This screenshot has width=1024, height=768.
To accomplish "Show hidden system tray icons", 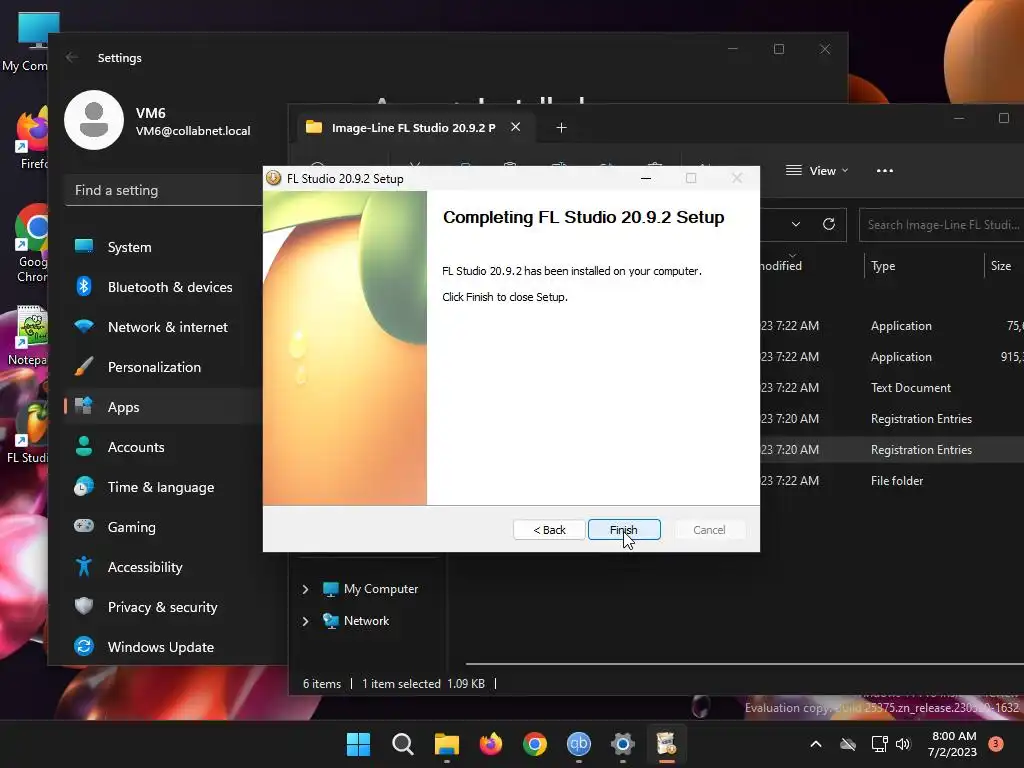I will [x=816, y=744].
